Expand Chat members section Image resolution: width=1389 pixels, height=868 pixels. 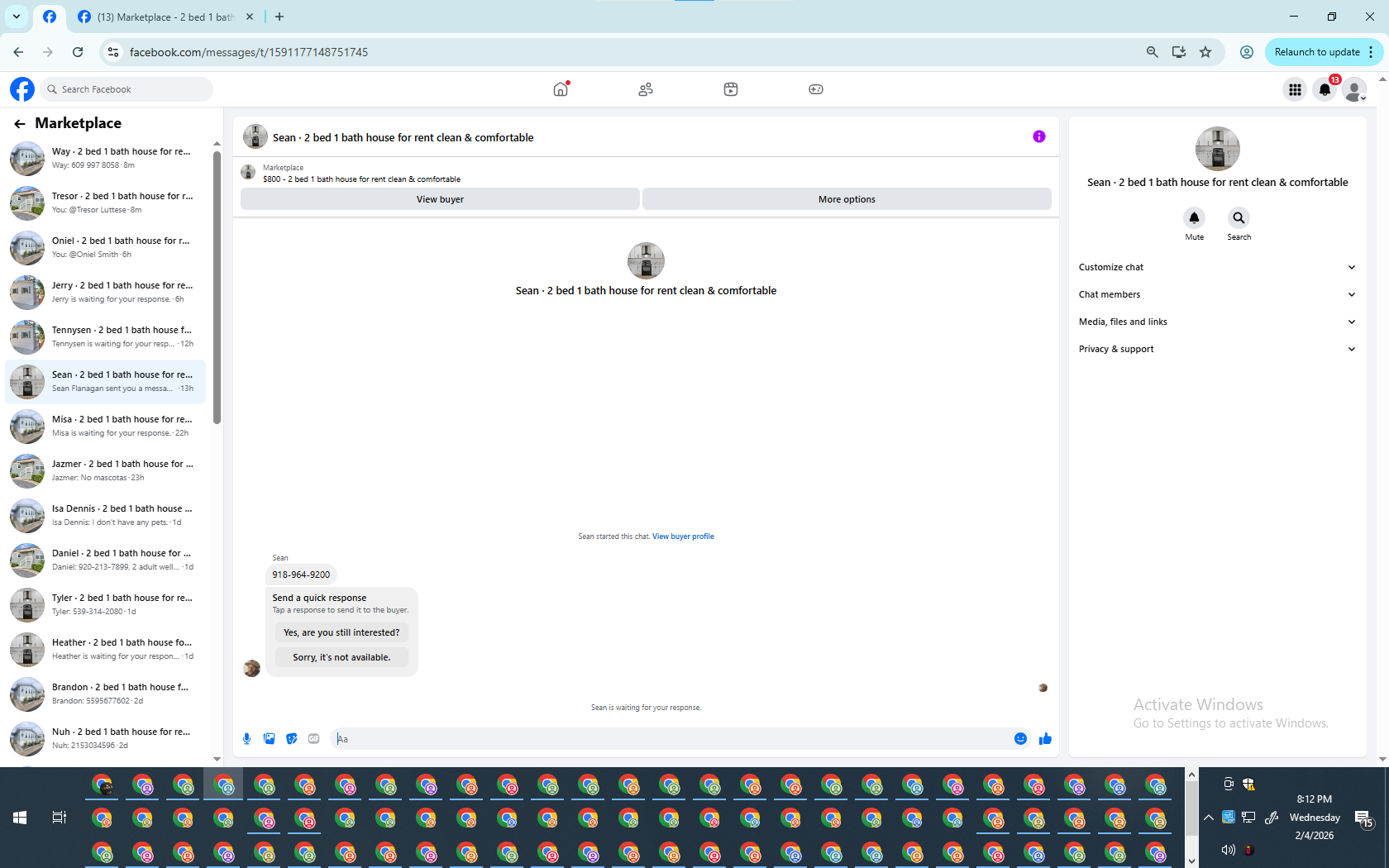tap(1217, 294)
